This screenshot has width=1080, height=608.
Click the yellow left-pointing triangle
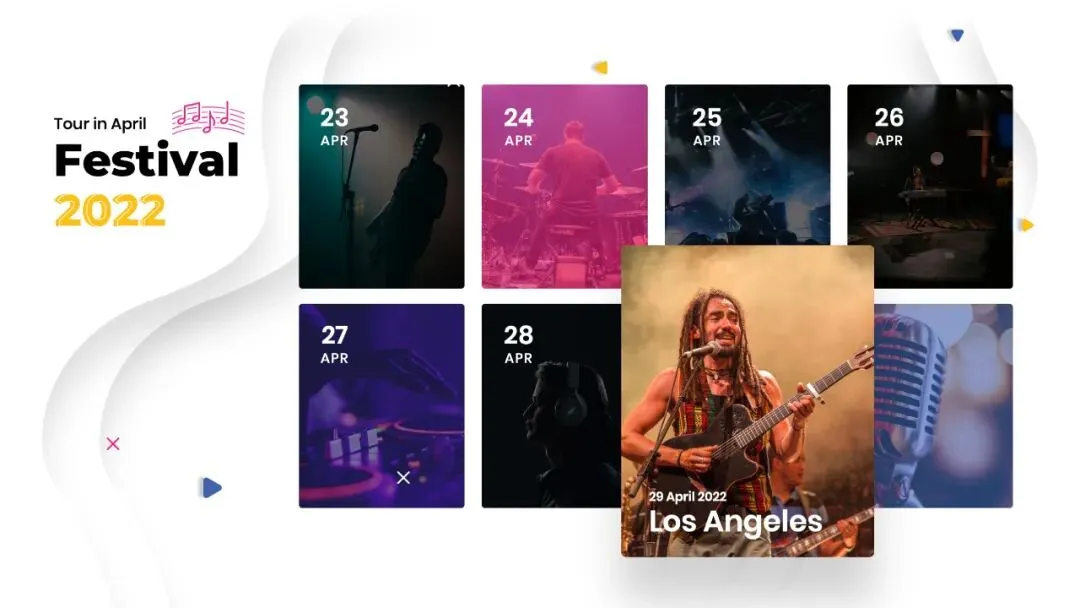pos(600,67)
